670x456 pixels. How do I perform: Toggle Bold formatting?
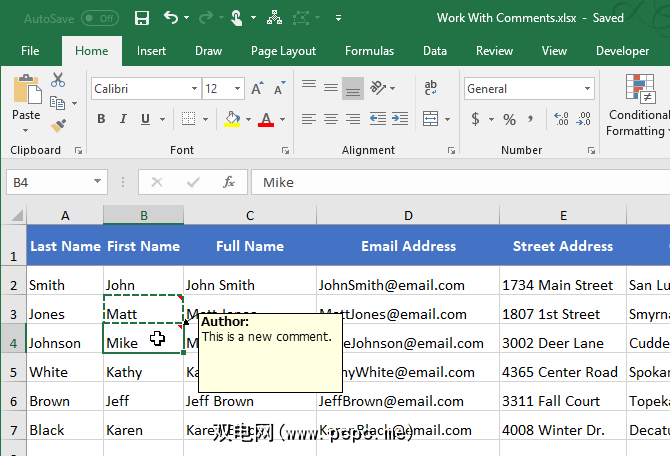[x=101, y=119]
